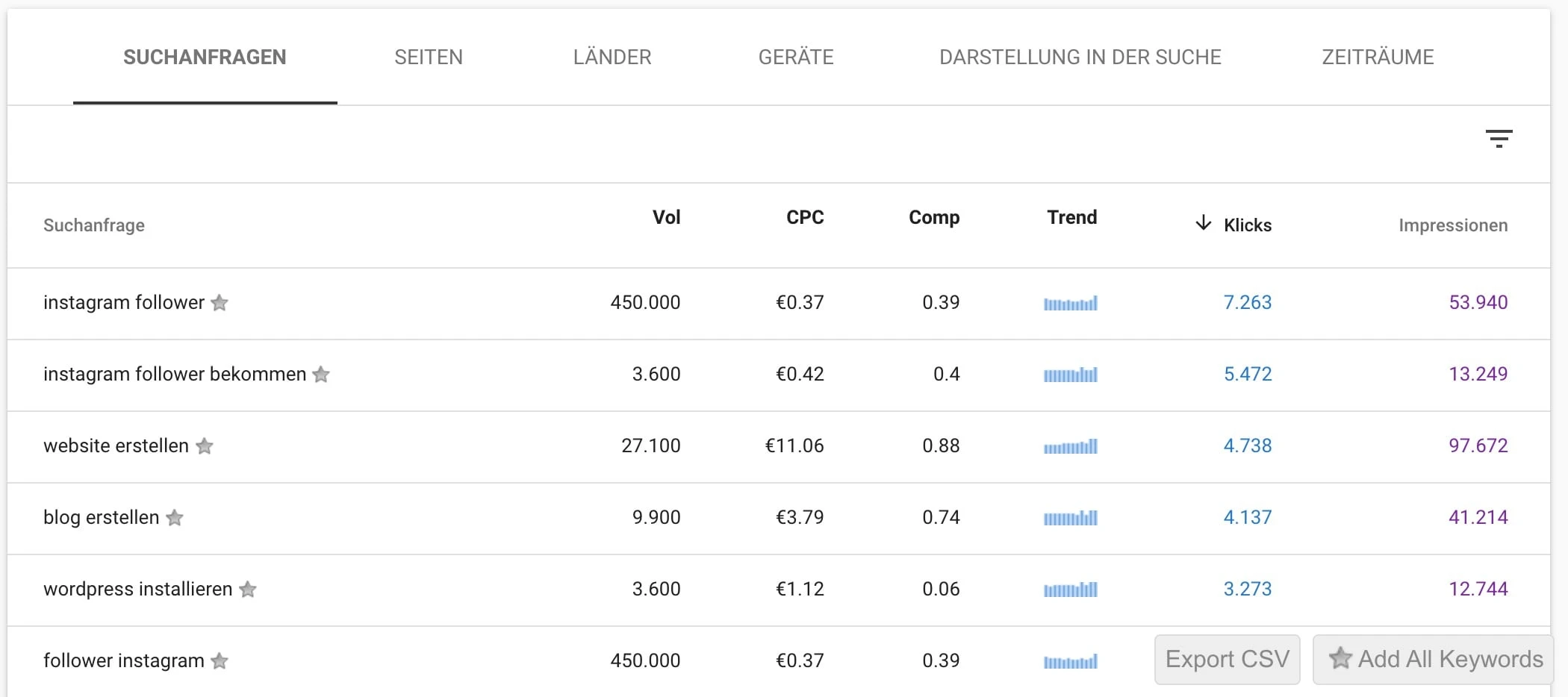Open the LÄNDER tab
The width and height of the screenshot is (1568, 697).
612,57
